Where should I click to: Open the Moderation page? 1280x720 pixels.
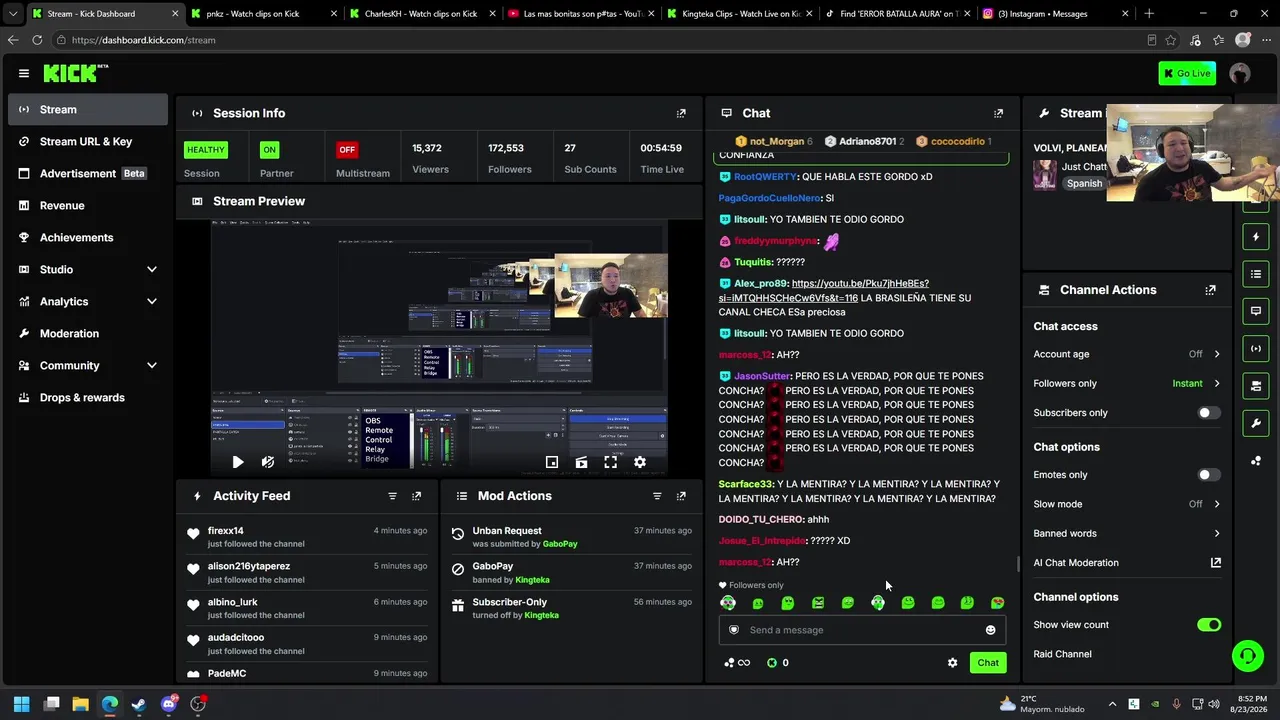pyautogui.click(x=88, y=333)
